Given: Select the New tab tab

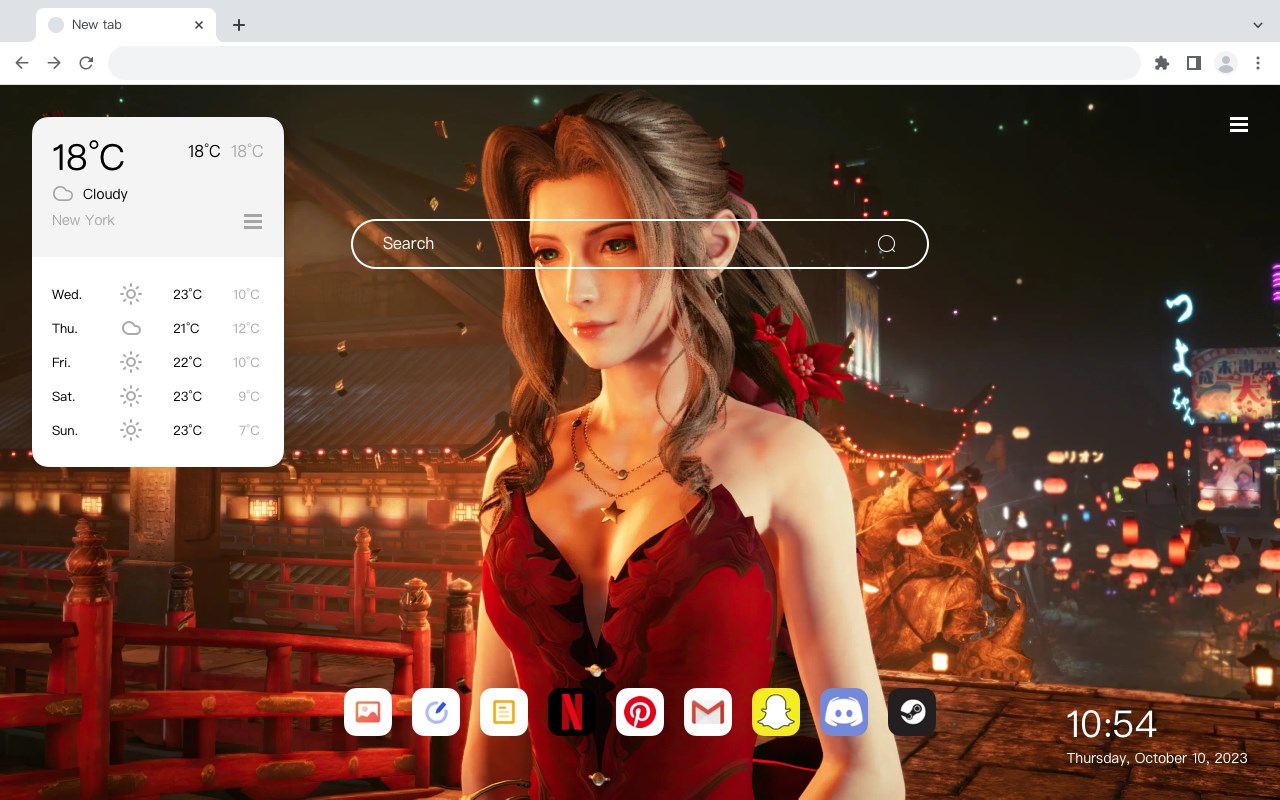Looking at the screenshot, I should coord(126,25).
